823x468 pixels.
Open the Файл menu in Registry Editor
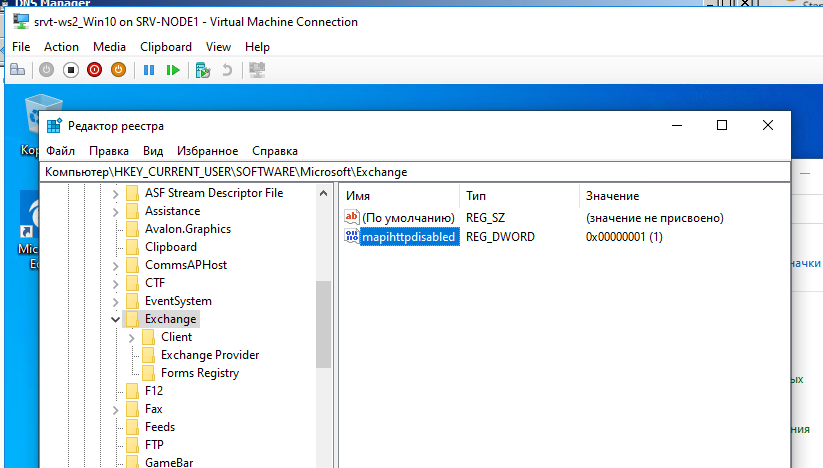(x=60, y=151)
